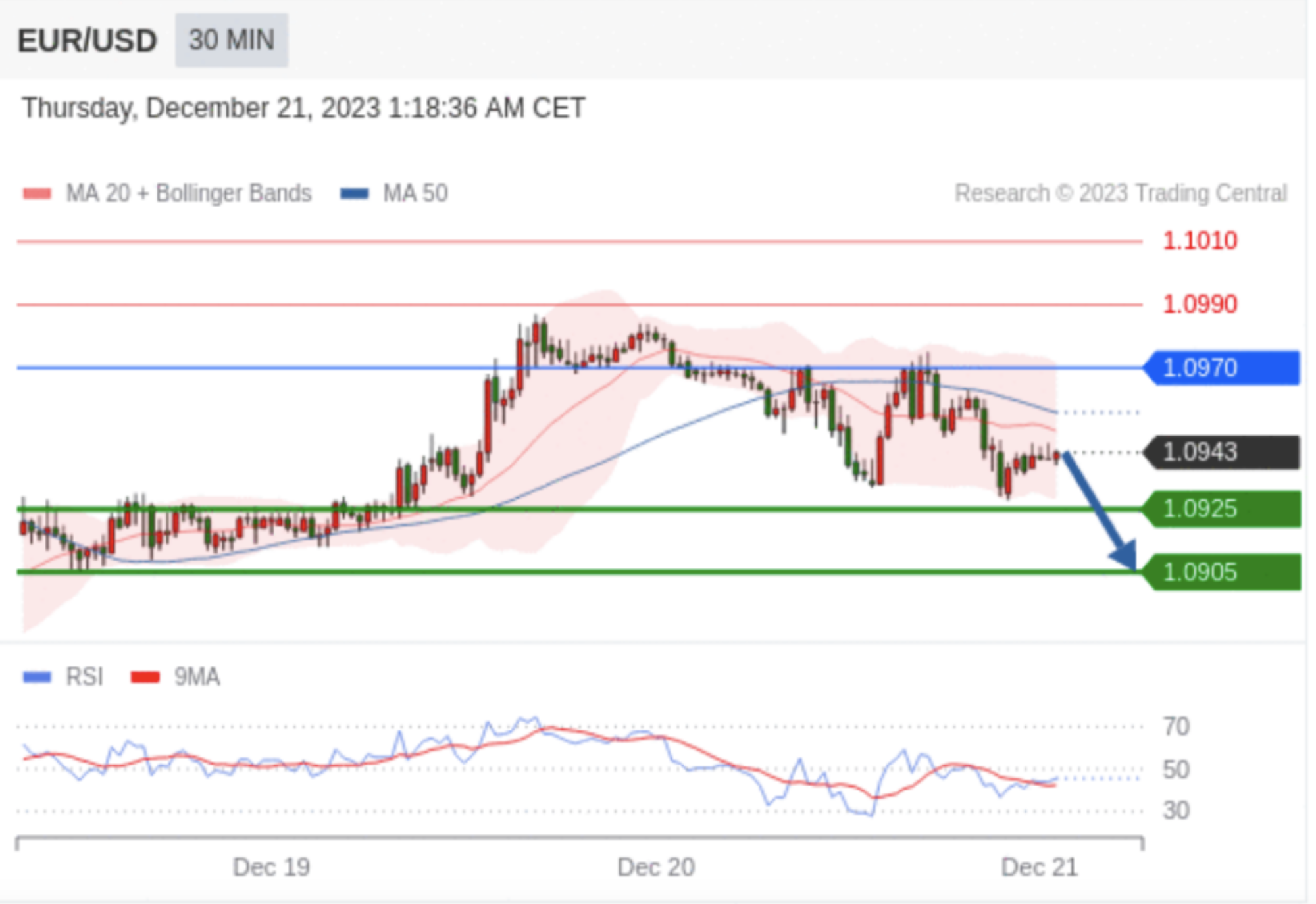Click the red MA 20 legend swatch
Image resolution: width=1316 pixels, height=904 pixels.
(x=37, y=193)
